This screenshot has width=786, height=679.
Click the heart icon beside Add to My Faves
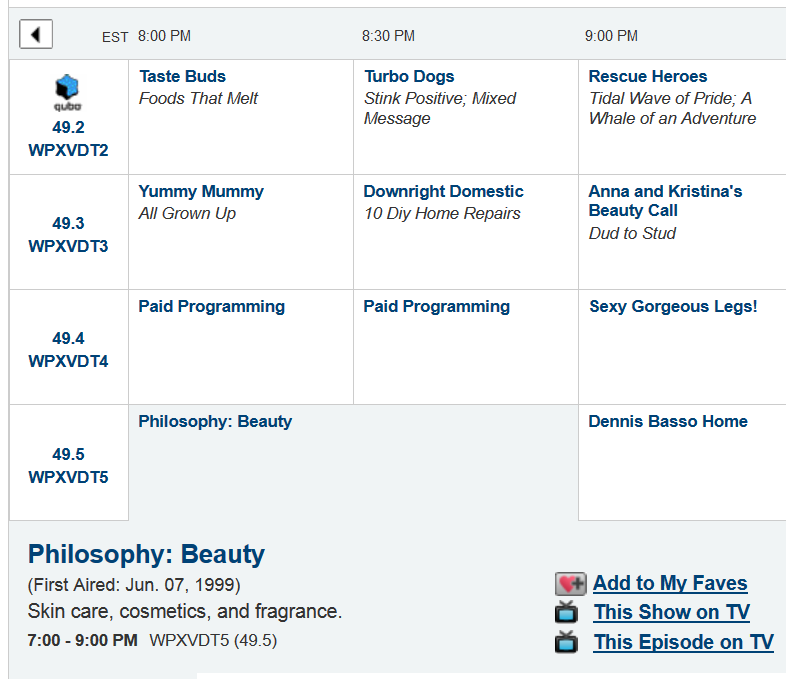[570, 584]
